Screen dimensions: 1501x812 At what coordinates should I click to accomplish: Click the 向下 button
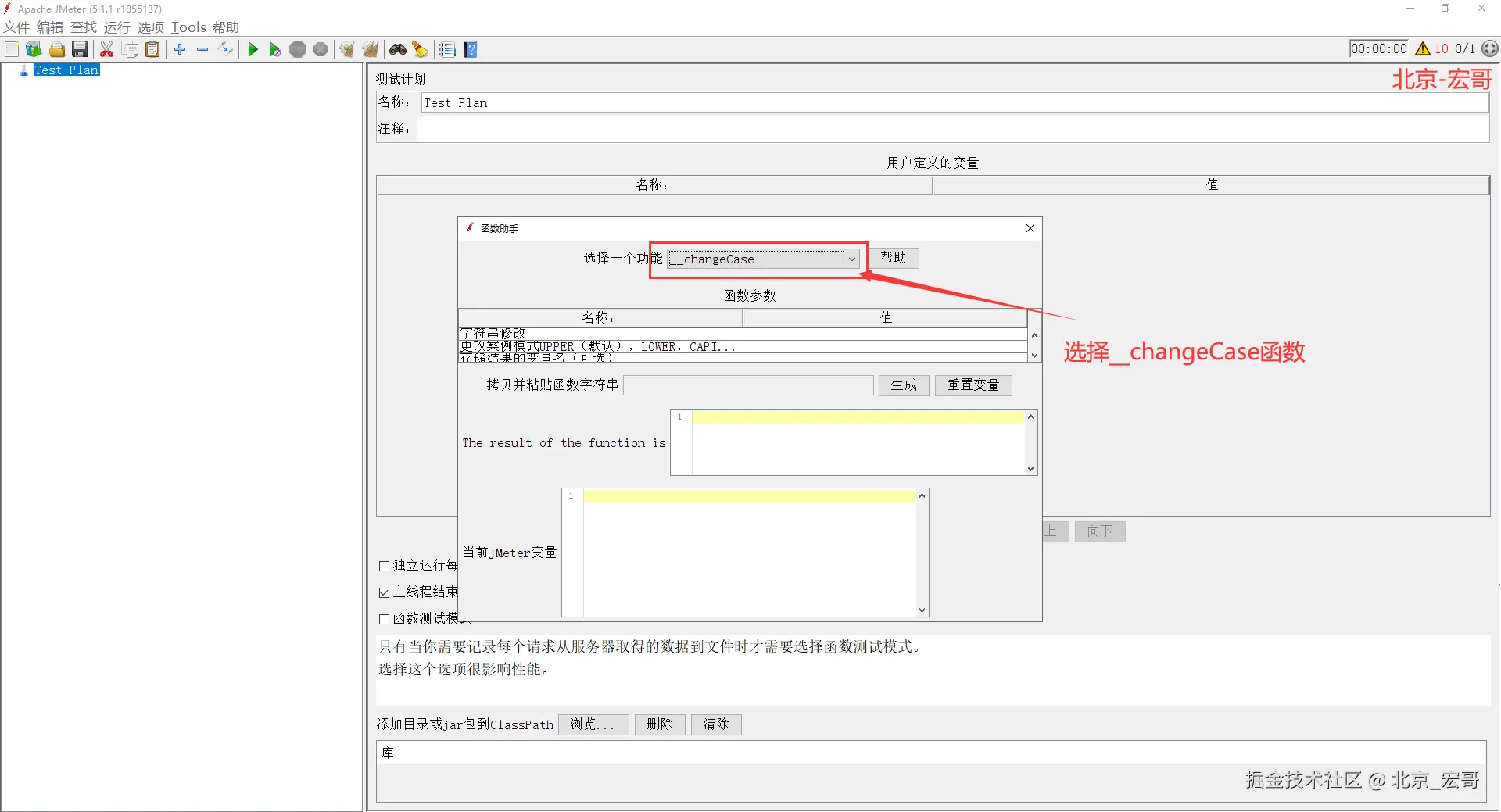point(1100,531)
